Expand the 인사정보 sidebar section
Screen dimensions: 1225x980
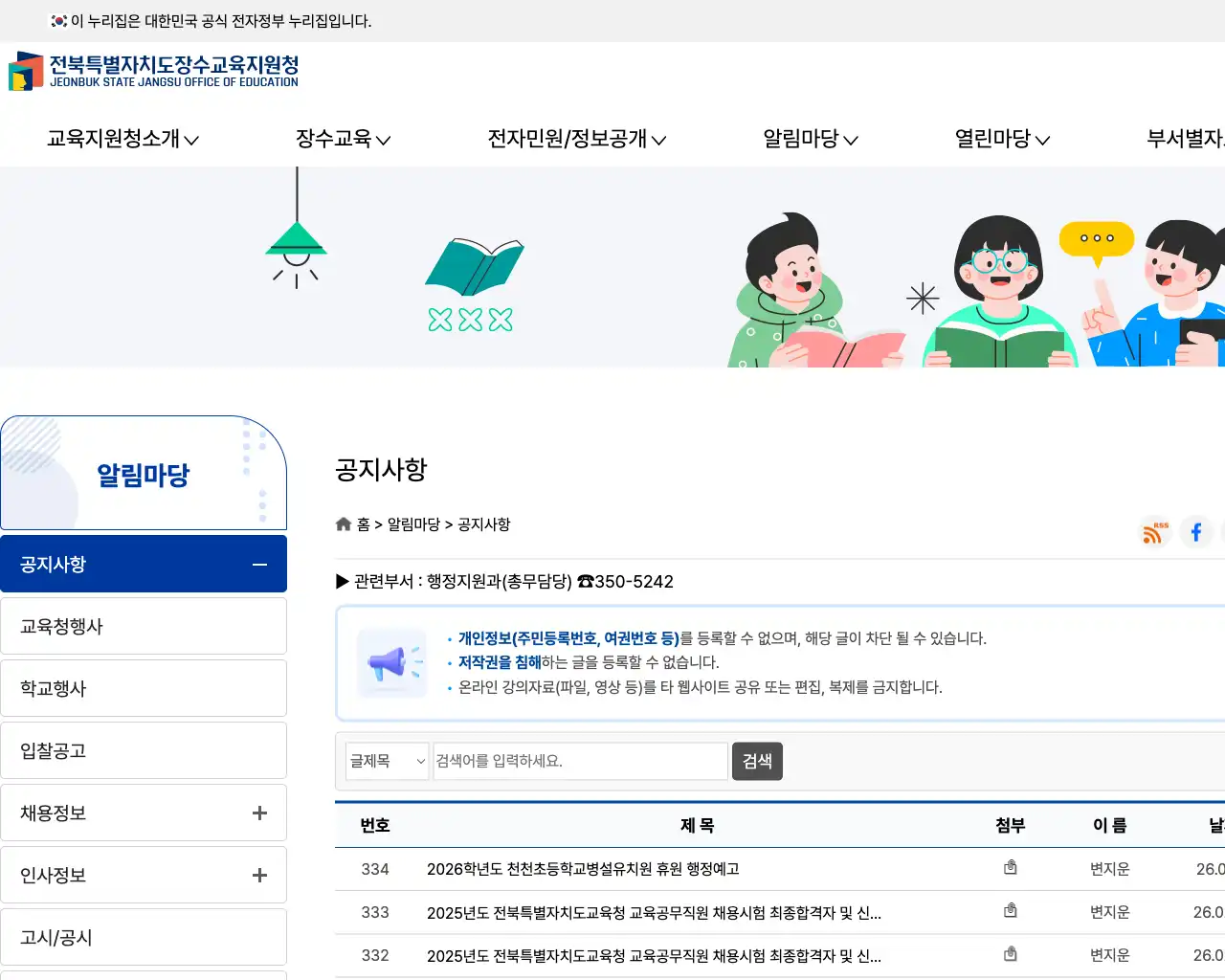pos(258,874)
